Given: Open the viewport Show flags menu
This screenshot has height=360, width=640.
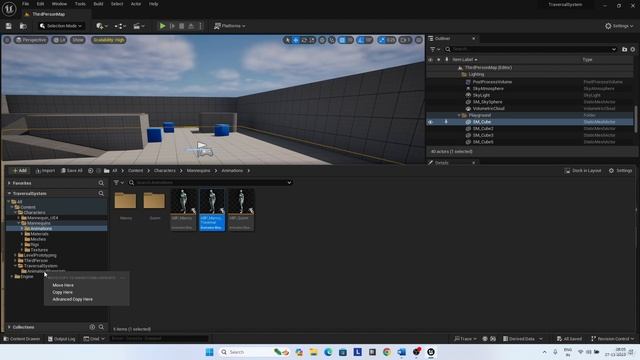Looking at the screenshot, I should pos(78,40).
